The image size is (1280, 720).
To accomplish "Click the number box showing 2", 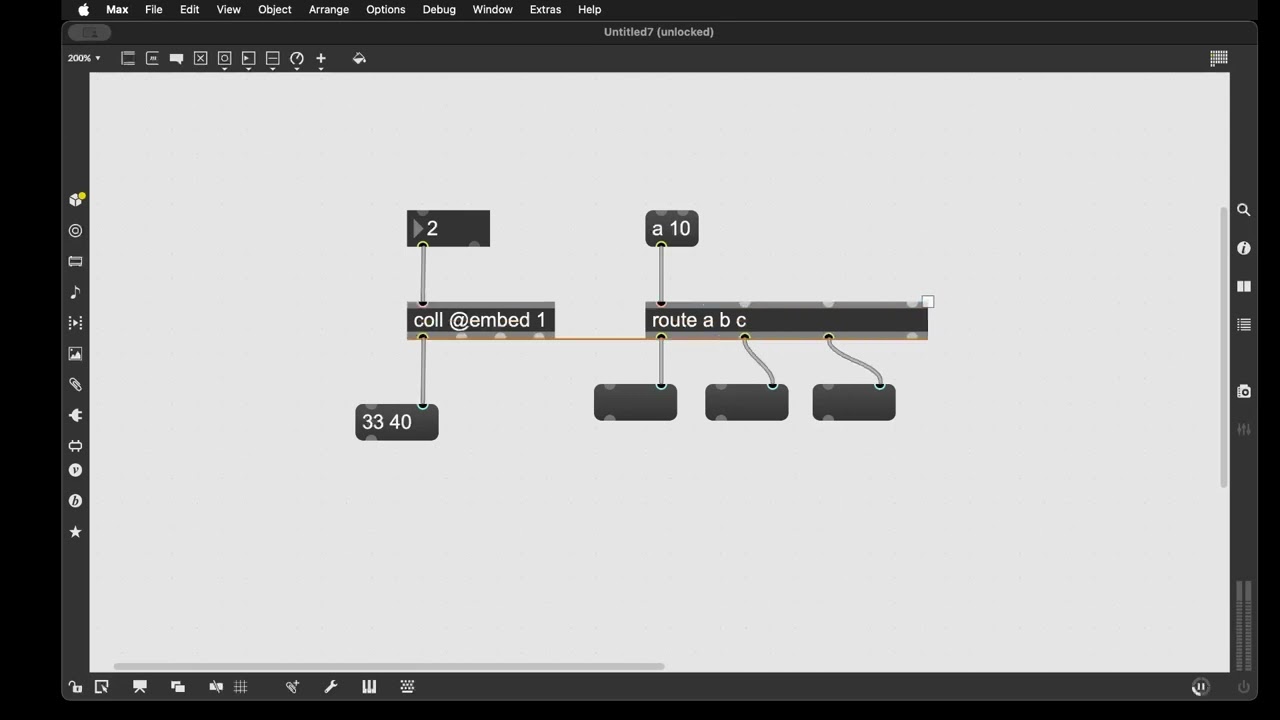I will pyautogui.click(x=448, y=229).
